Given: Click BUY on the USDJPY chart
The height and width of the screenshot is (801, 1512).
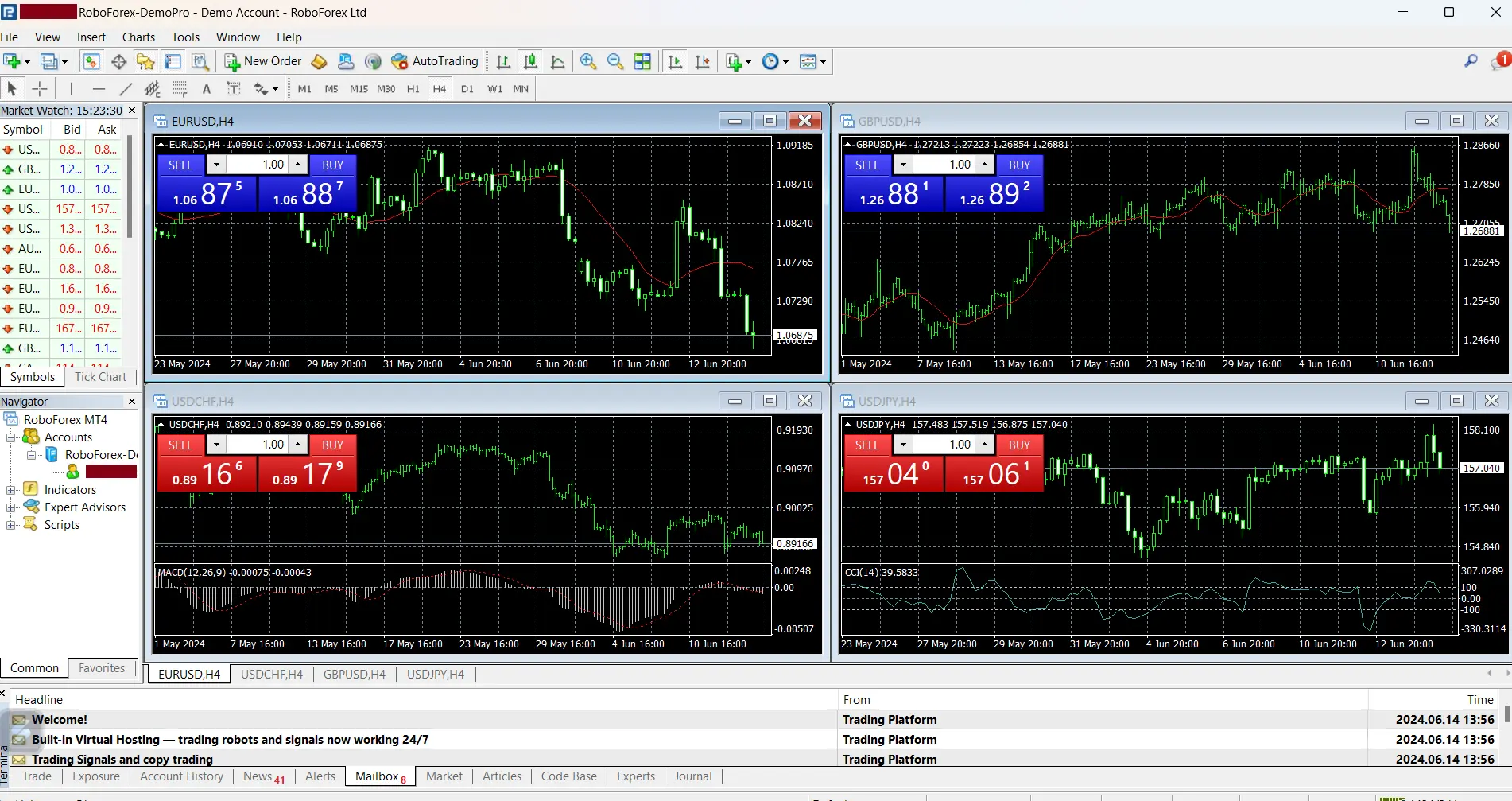Looking at the screenshot, I should point(1020,445).
